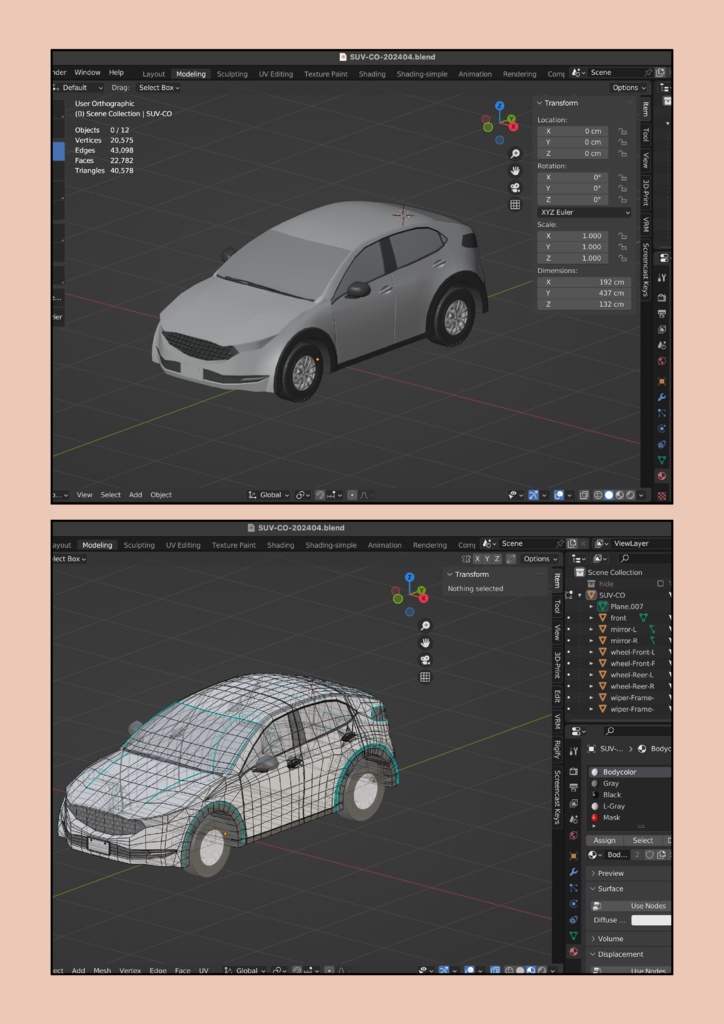Click pan hand icon in lower window viewport
724x1024 pixels.
click(425, 643)
